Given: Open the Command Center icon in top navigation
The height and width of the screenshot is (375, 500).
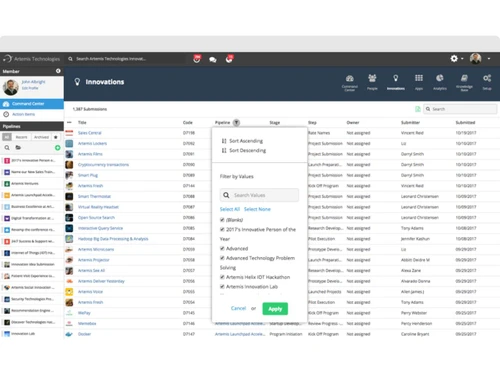Looking at the screenshot, I should tap(349, 79).
